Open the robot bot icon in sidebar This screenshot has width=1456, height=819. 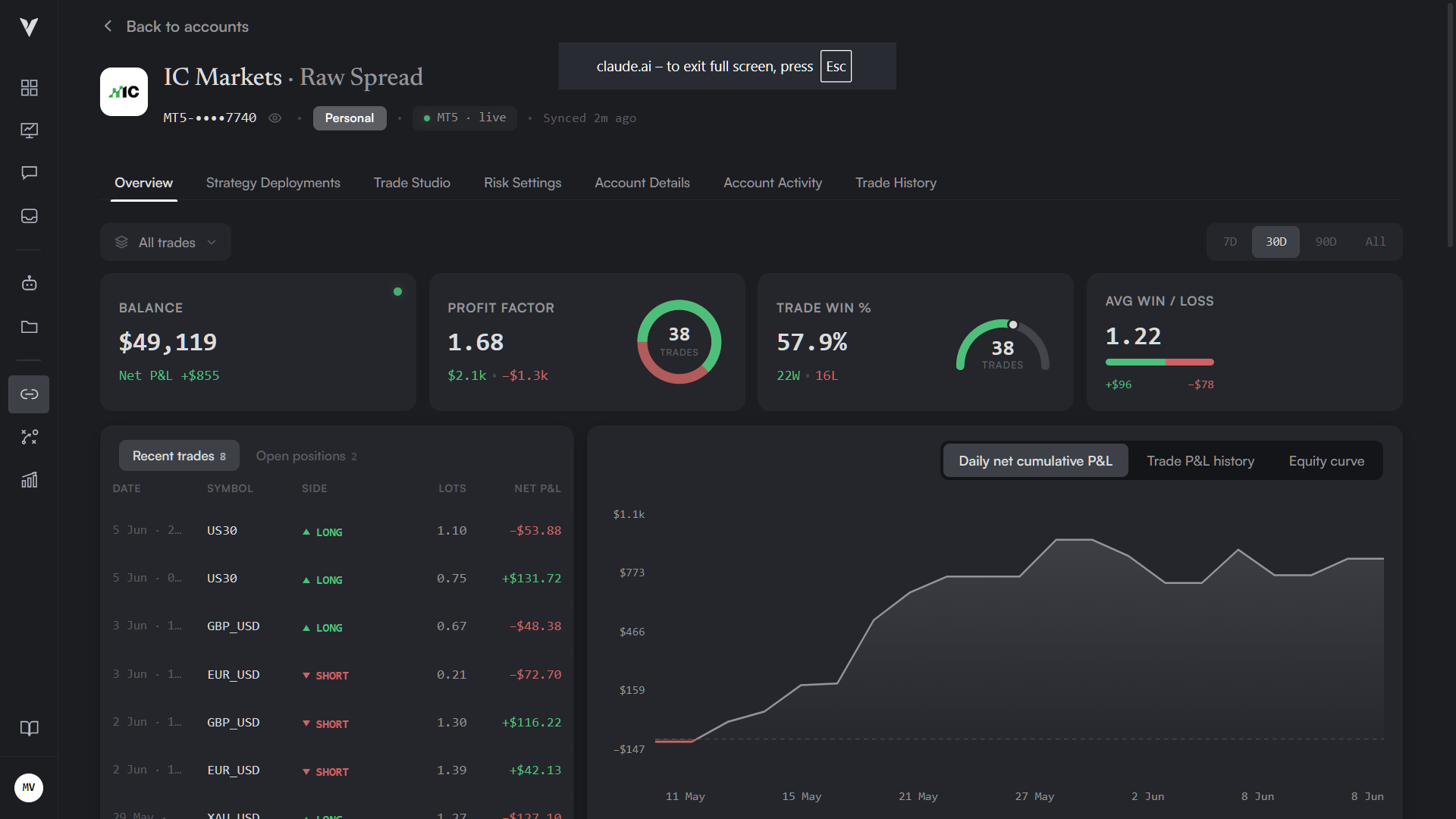29,283
